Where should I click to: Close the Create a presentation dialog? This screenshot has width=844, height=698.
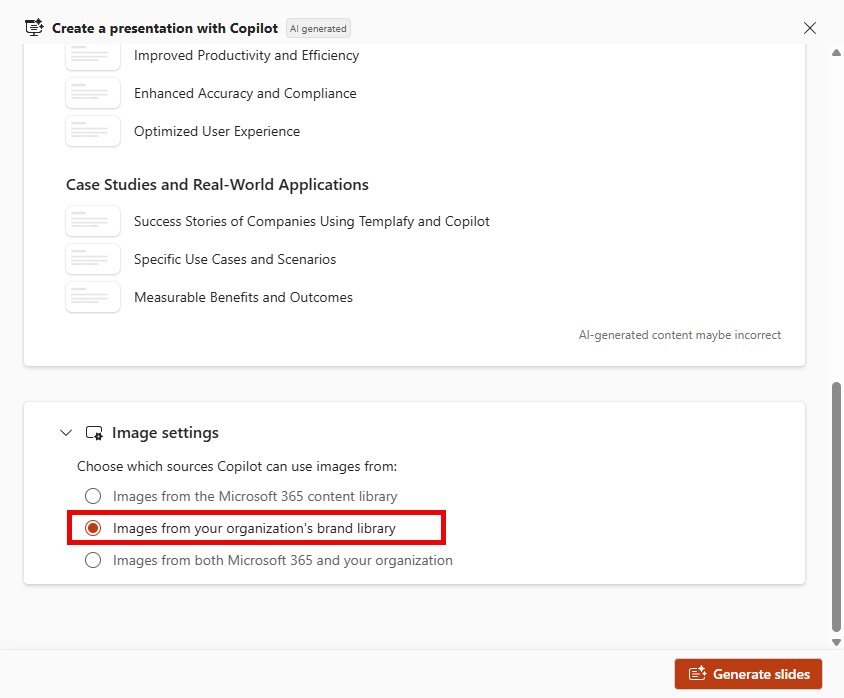tap(810, 28)
